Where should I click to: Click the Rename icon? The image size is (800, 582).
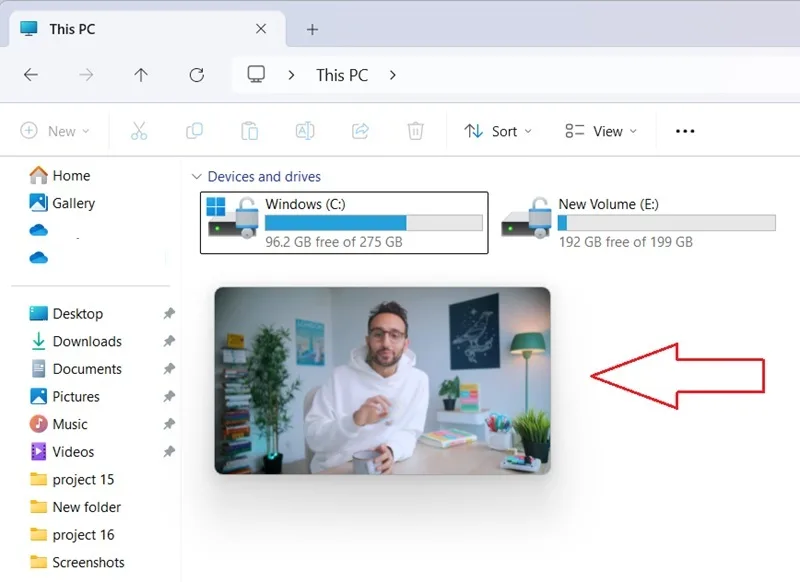pos(305,131)
